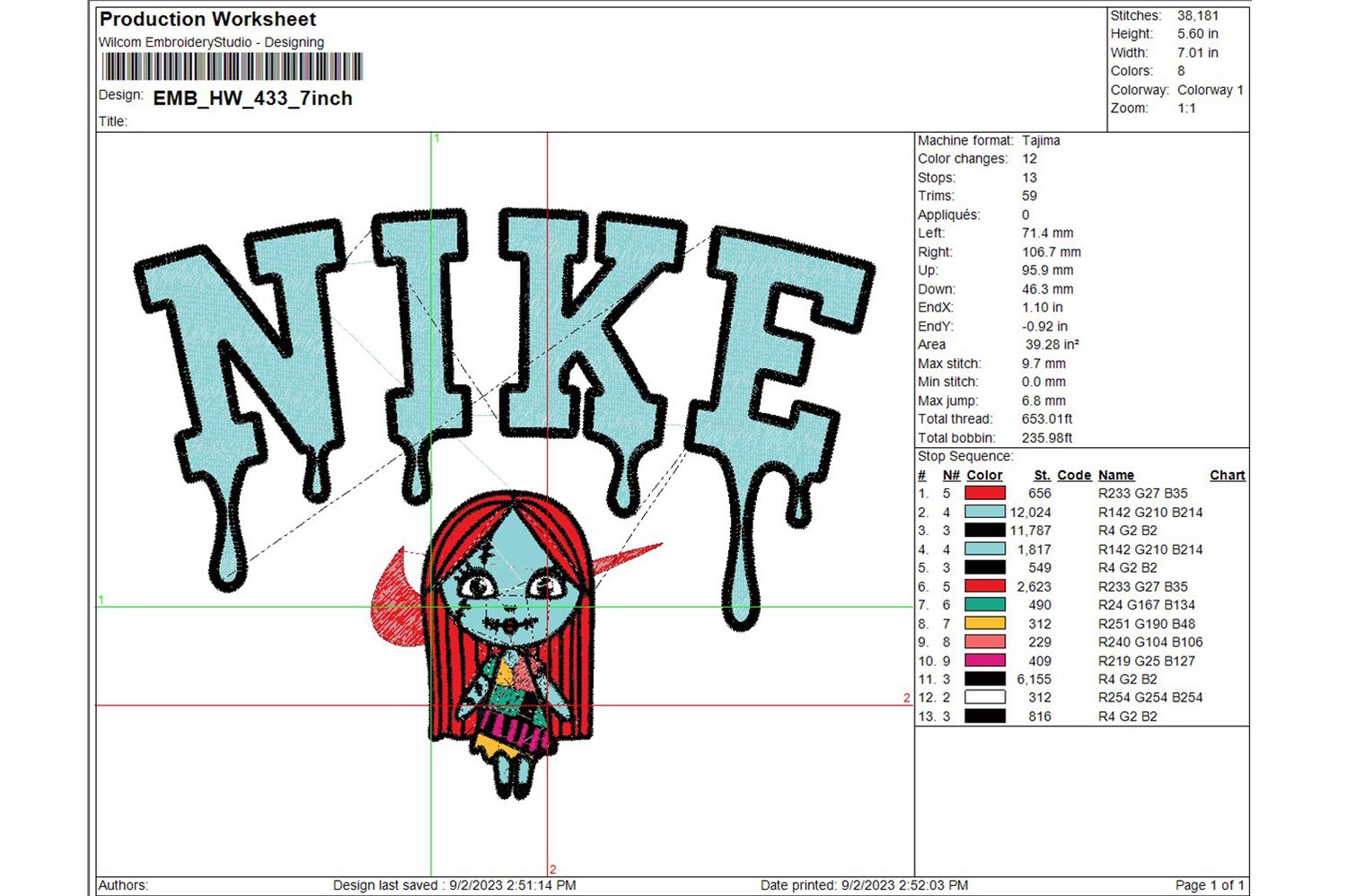Choose the light blue swatch in stop row 4
This screenshot has width=1347, height=896.
985,549
